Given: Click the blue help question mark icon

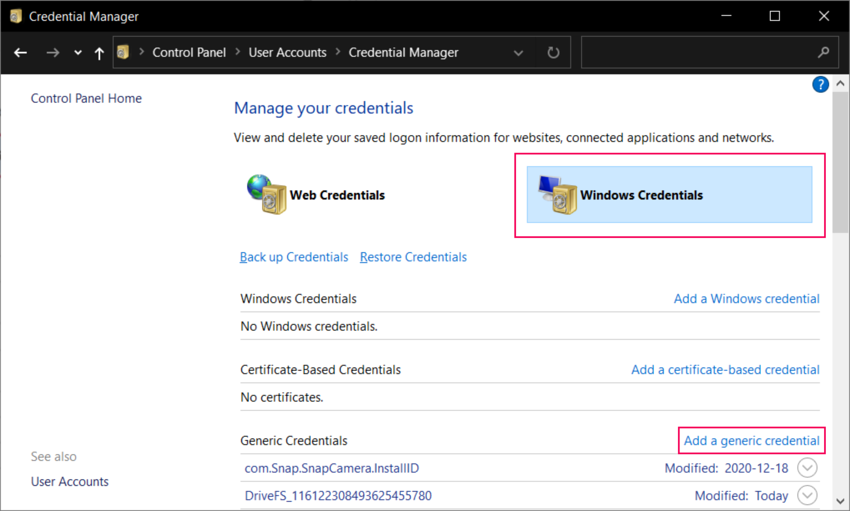Looking at the screenshot, I should pyautogui.click(x=821, y=85).
